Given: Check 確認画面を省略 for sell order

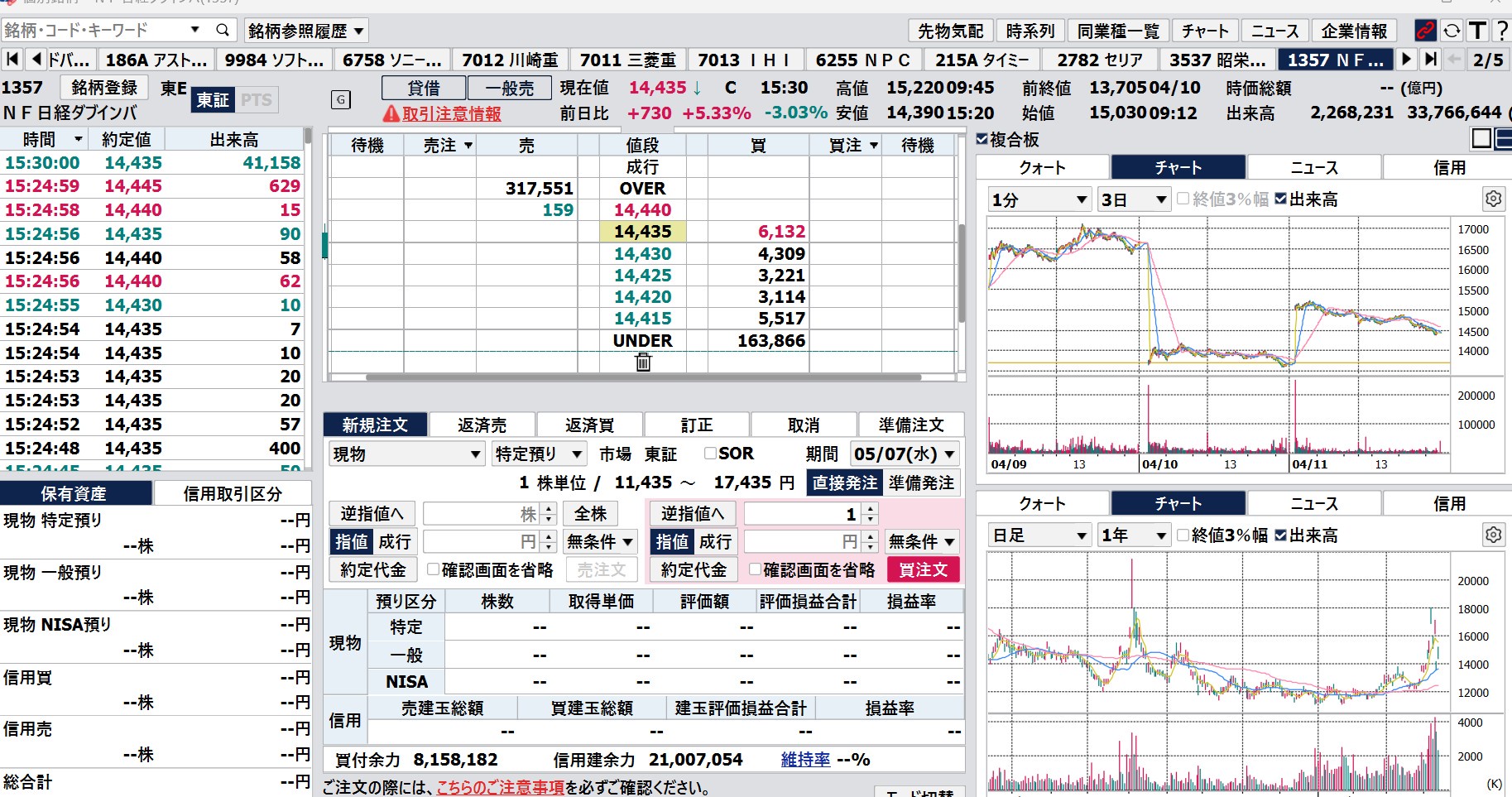Looking at the screenshot, I should tap(433, 569).
